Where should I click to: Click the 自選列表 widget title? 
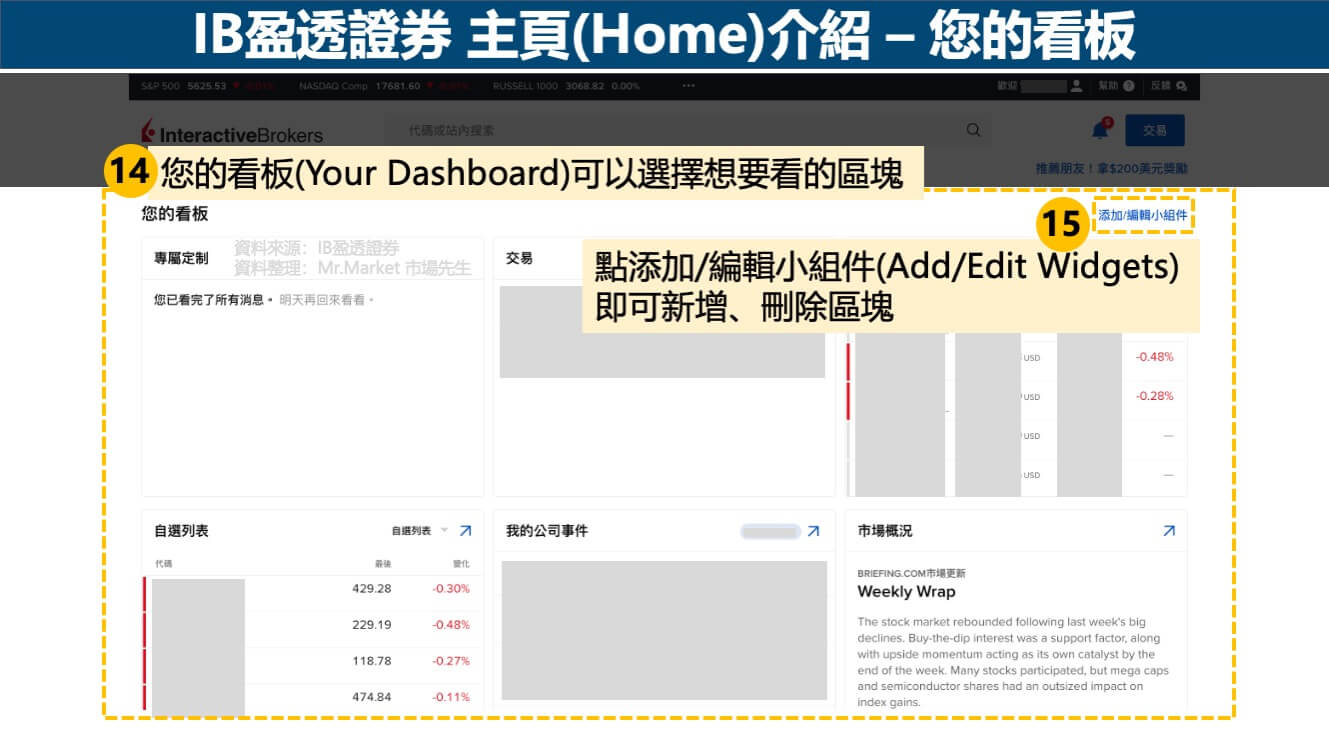tap(181, 531)
